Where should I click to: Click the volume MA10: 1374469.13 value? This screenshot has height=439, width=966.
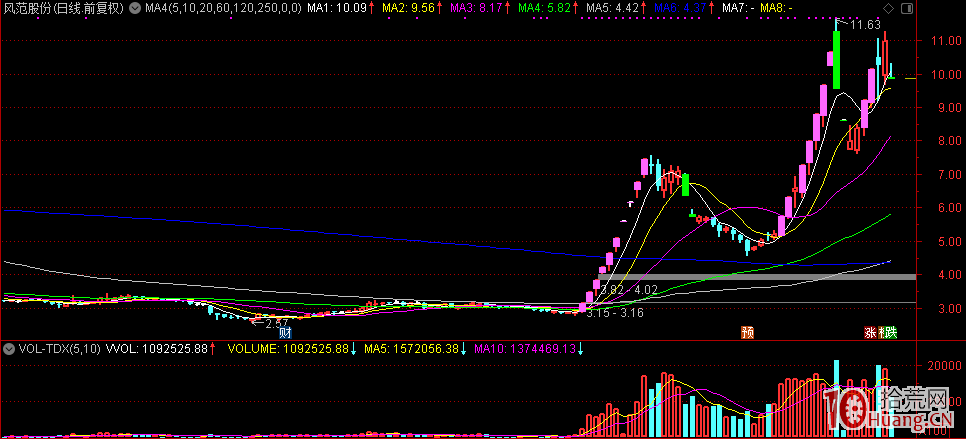point(527,348)
